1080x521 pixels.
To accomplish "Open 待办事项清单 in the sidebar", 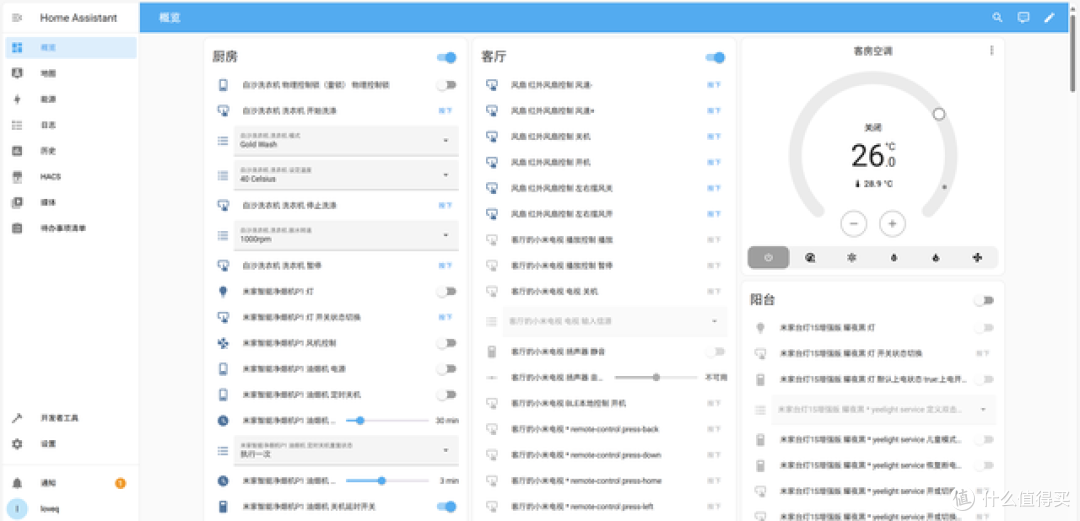I will (71, 228).
